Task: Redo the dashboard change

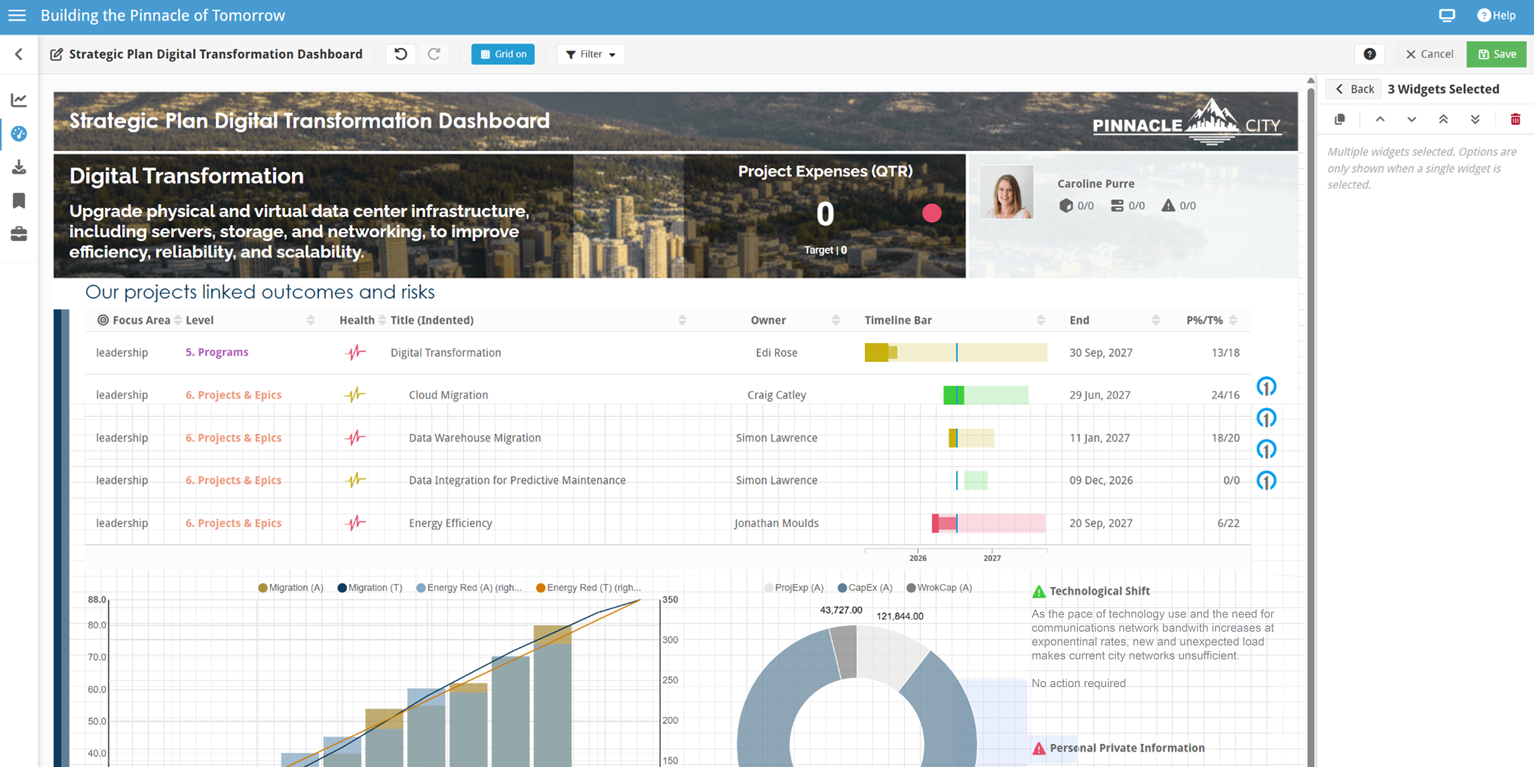Action: coord(434,54)
